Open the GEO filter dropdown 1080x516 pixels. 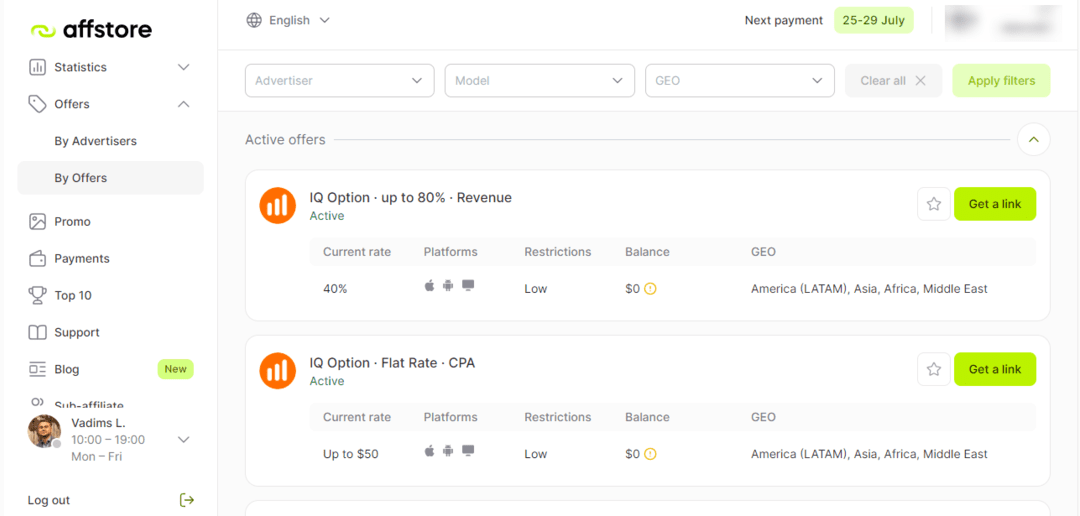[739, 81]
